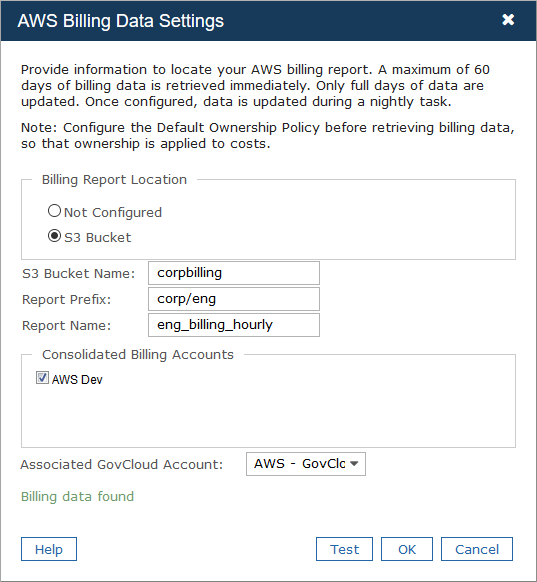Click the 'Associated GovCloud Account:' label
537x582 pixels.
tap(122, 464)
